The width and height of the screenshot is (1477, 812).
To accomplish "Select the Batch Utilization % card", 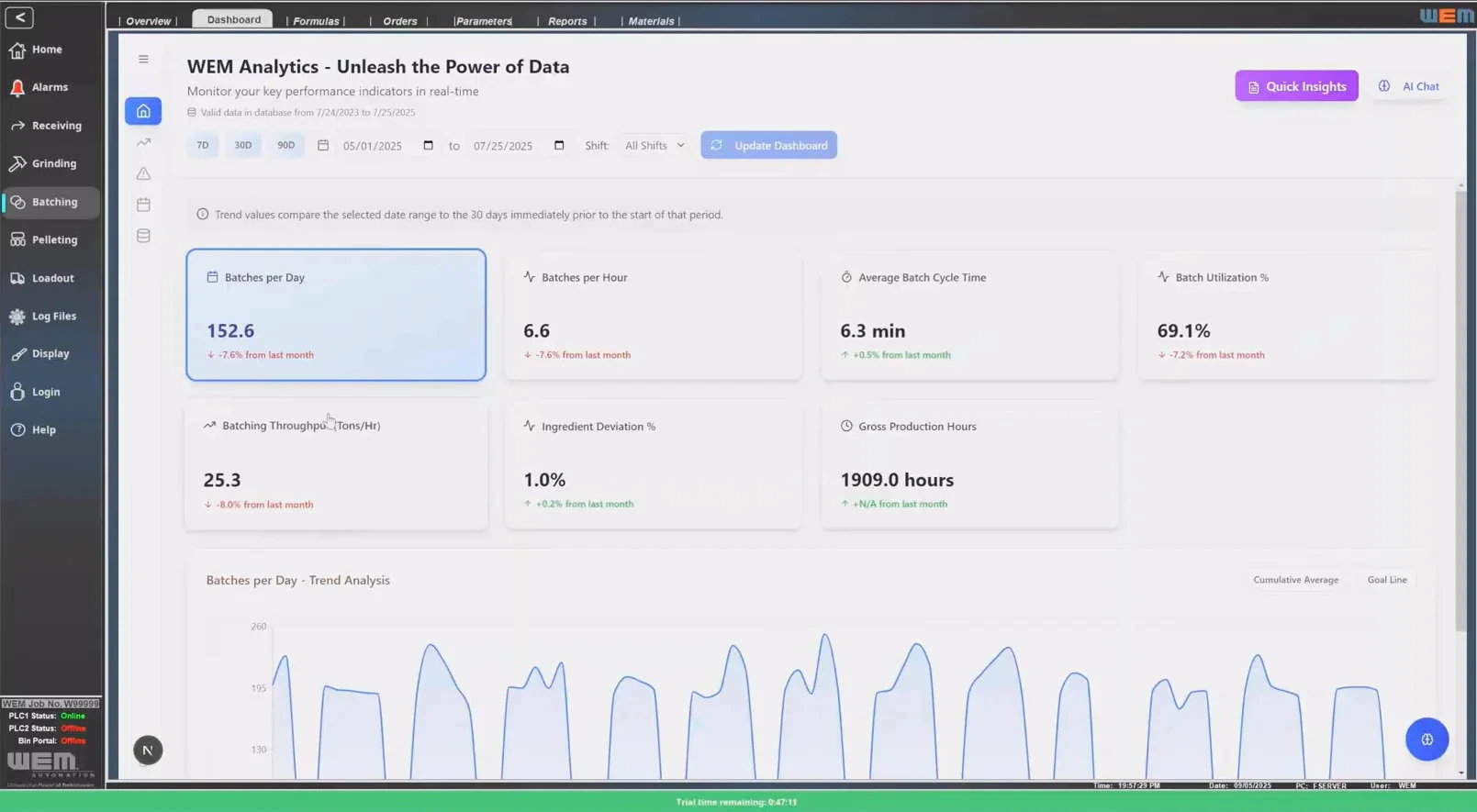I will click(1287, 315).
